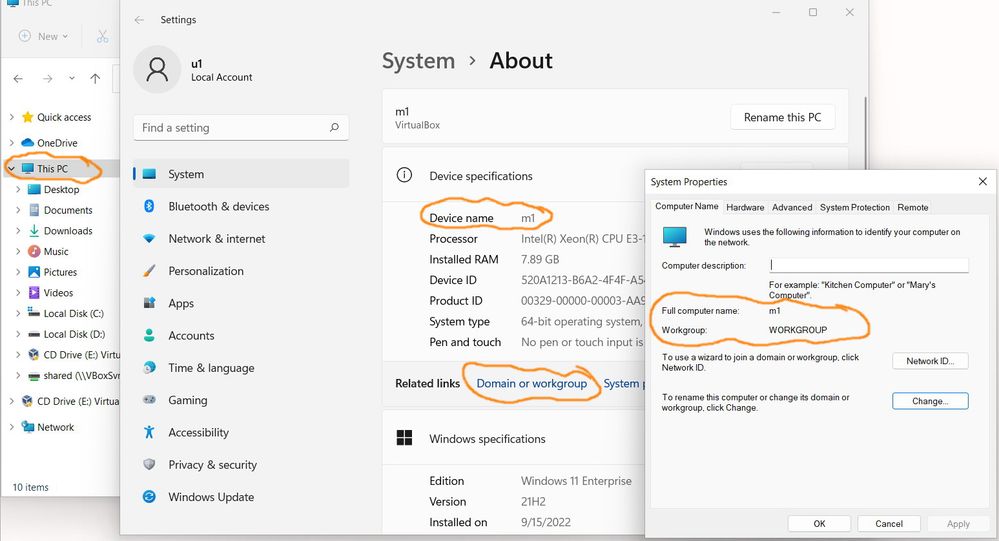Screen dimensions: 999x541
Task: Click the Windows Update icon
Action: 149,496
